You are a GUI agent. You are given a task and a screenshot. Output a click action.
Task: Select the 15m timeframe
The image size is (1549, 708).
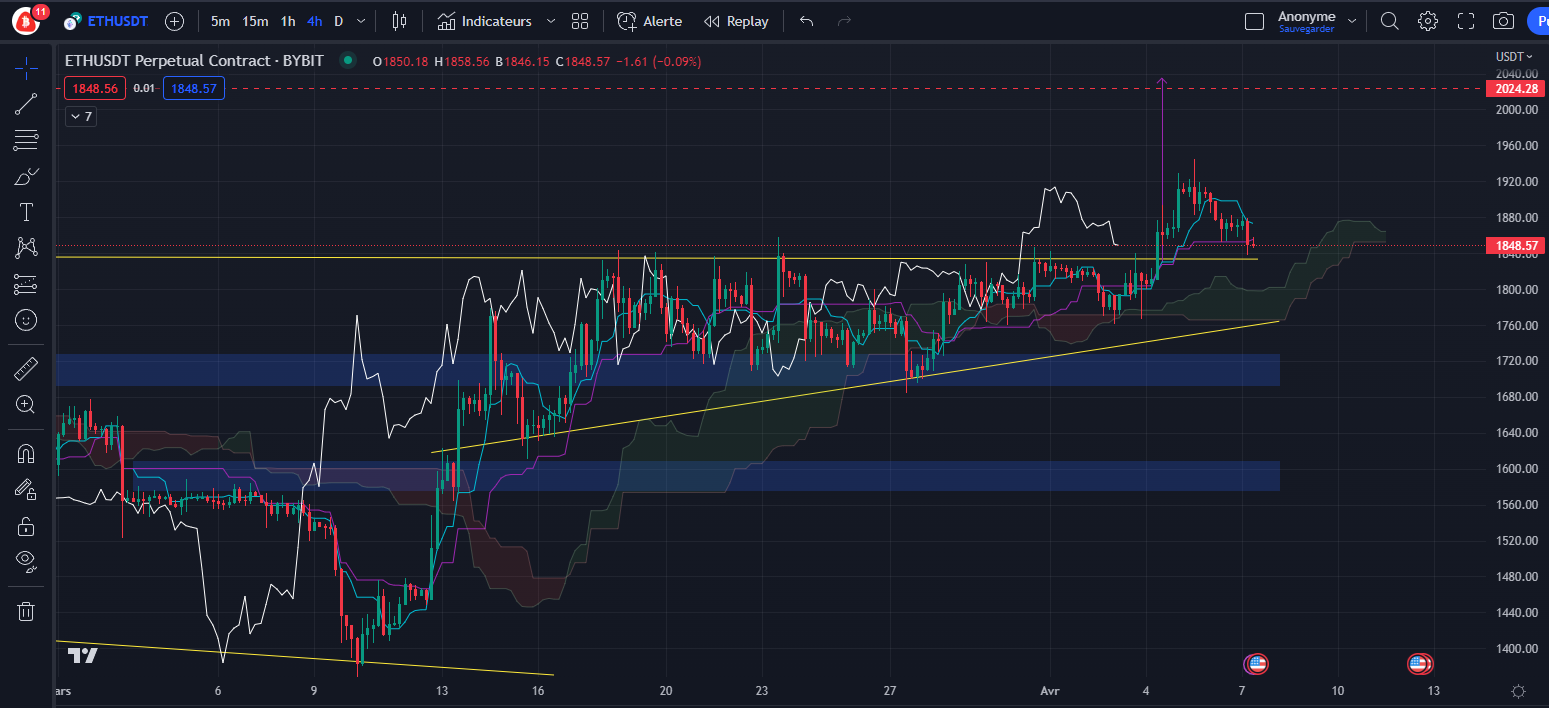[255, 21]
